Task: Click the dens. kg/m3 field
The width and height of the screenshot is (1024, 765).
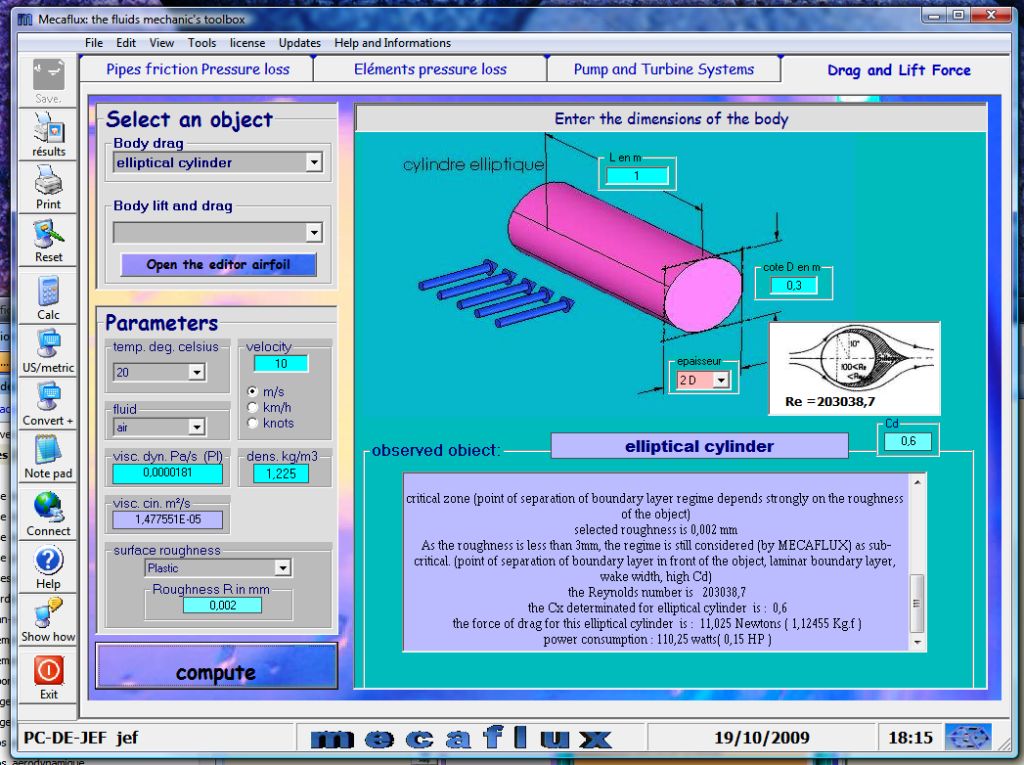Action: tap(281, 474)
